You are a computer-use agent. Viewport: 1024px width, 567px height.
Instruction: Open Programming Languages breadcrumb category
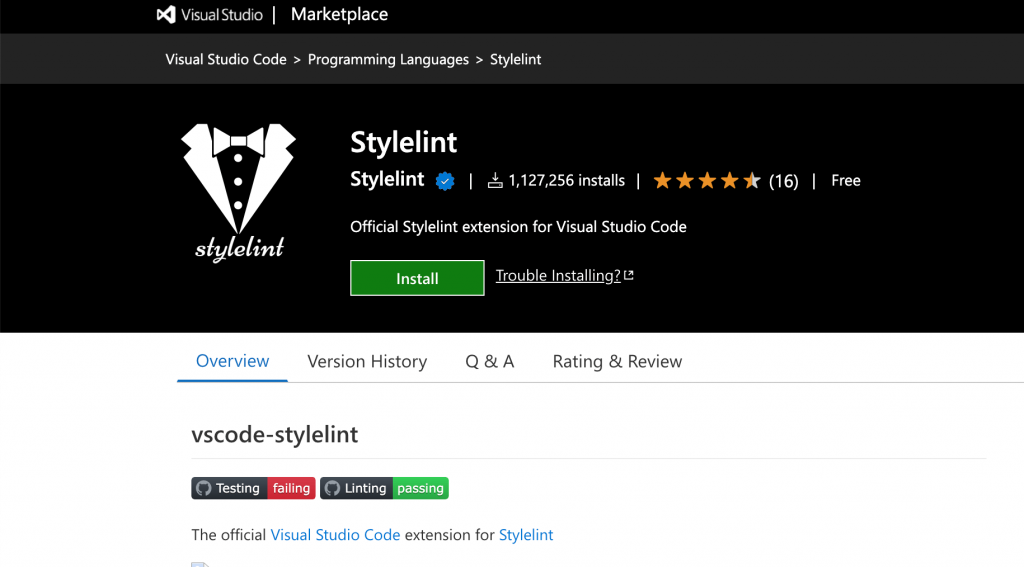click(388, 60)
